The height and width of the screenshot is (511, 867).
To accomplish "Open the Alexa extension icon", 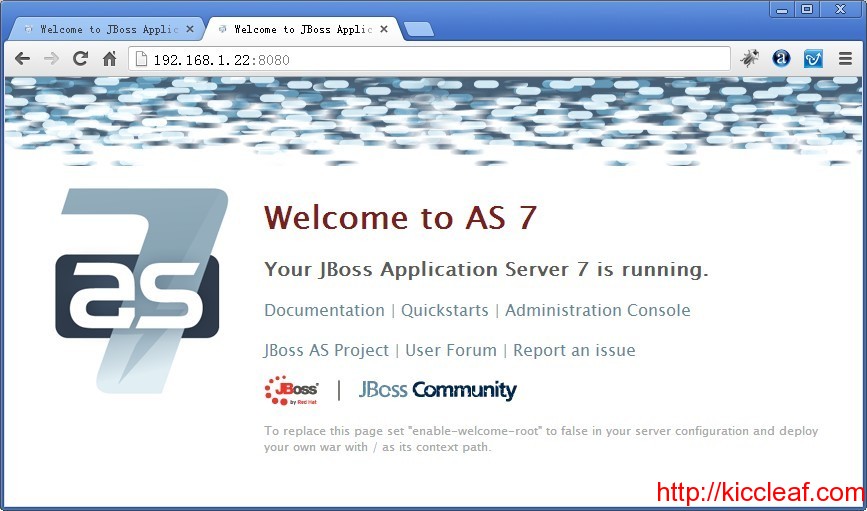I will click(x=781, y=58).
